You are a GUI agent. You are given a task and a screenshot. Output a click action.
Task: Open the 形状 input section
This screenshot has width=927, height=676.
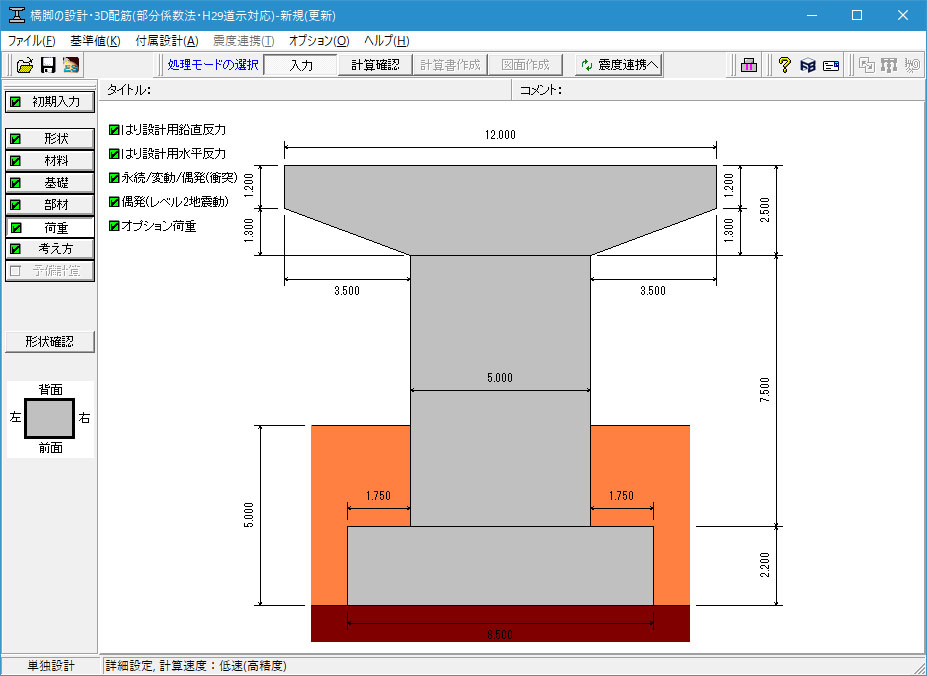click(x=50, y=139)
